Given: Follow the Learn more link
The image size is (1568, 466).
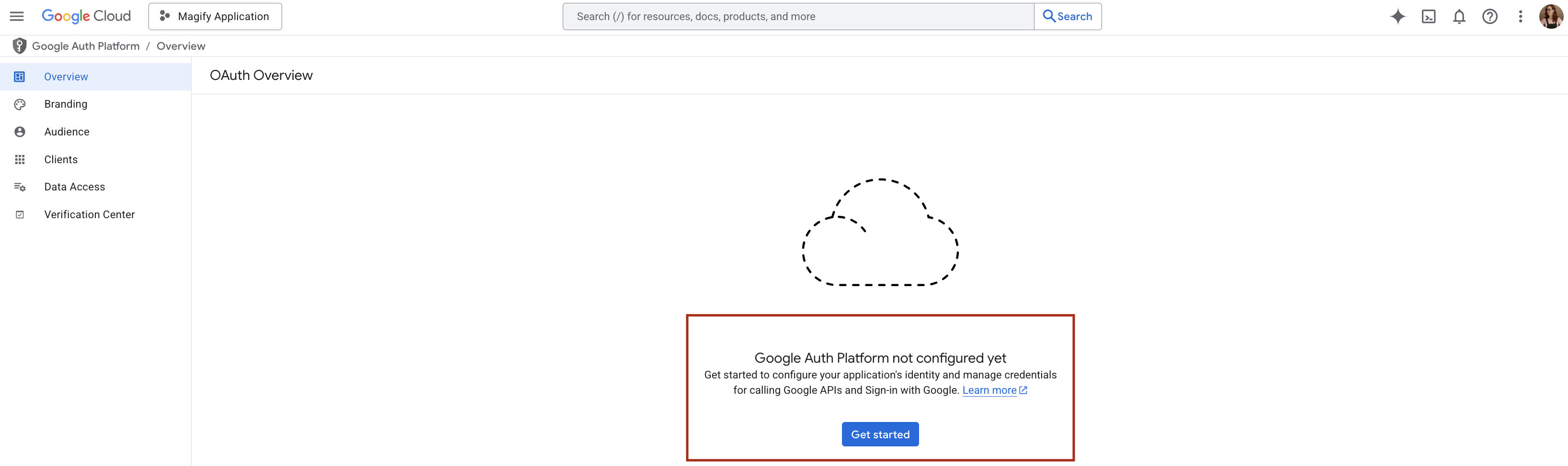Looking at the screenshot, I should click(x=989, y=390).
